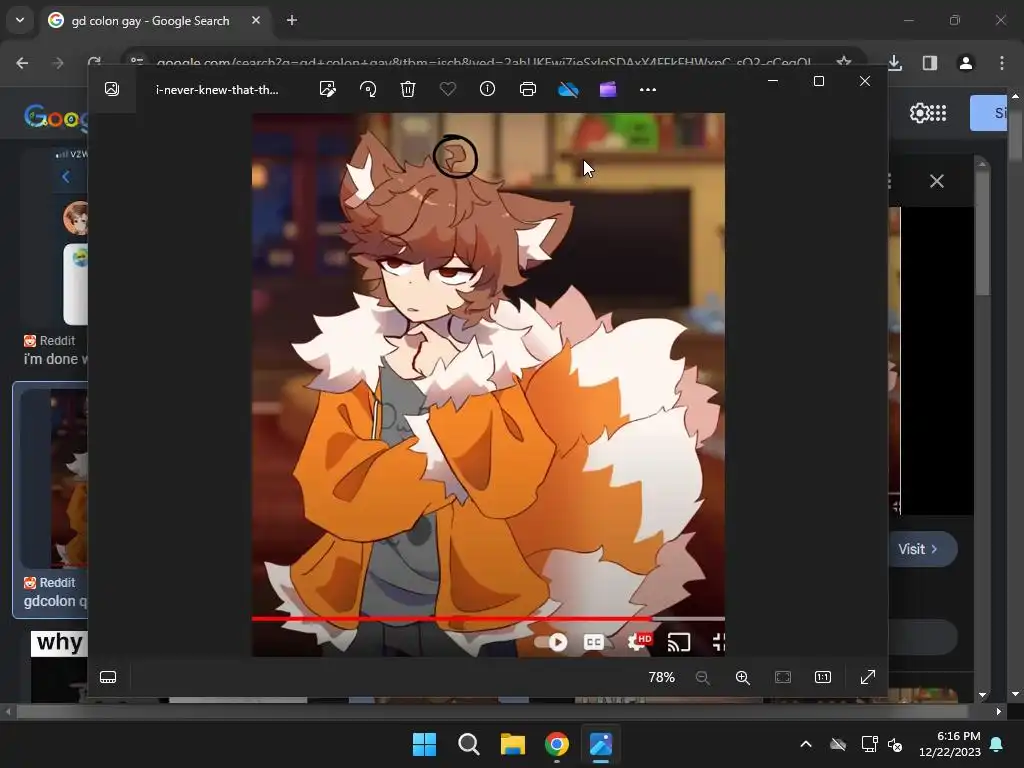Open the Chrome tab search dropdown arrow
This screenshot has height=768, width=1024.
point(20,20)
